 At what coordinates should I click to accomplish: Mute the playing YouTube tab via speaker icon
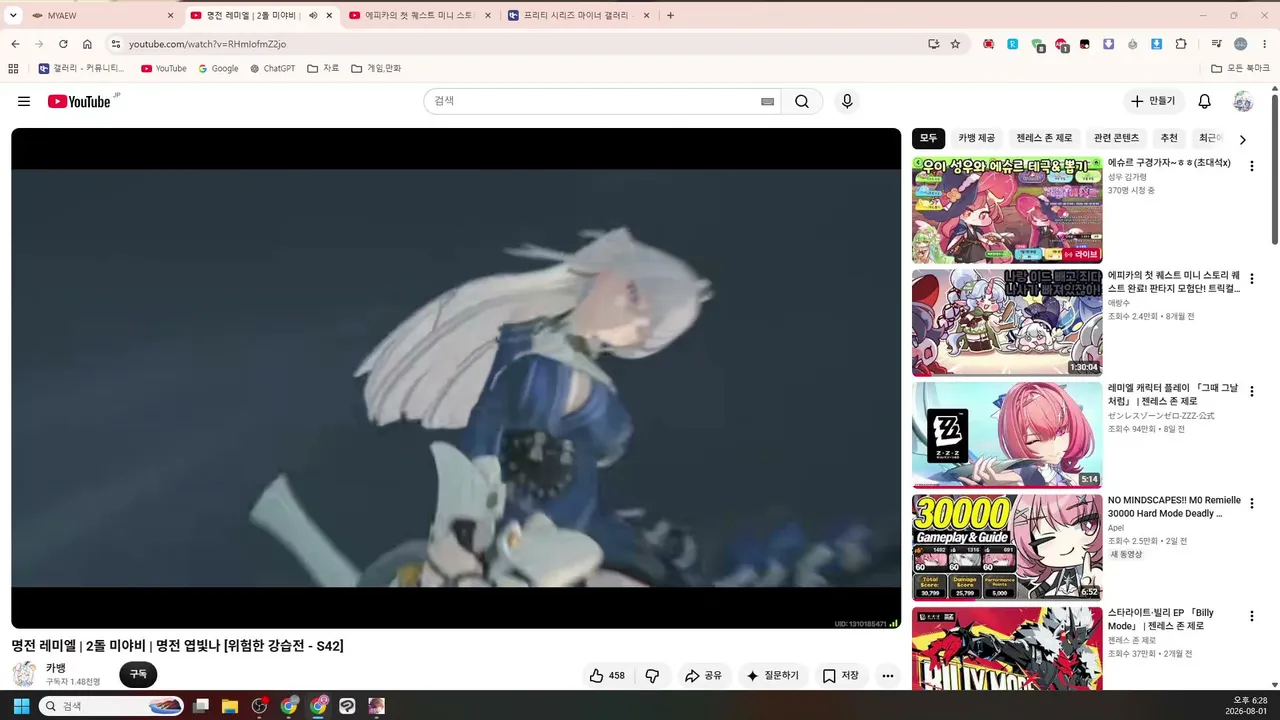[x=313, y=15]
